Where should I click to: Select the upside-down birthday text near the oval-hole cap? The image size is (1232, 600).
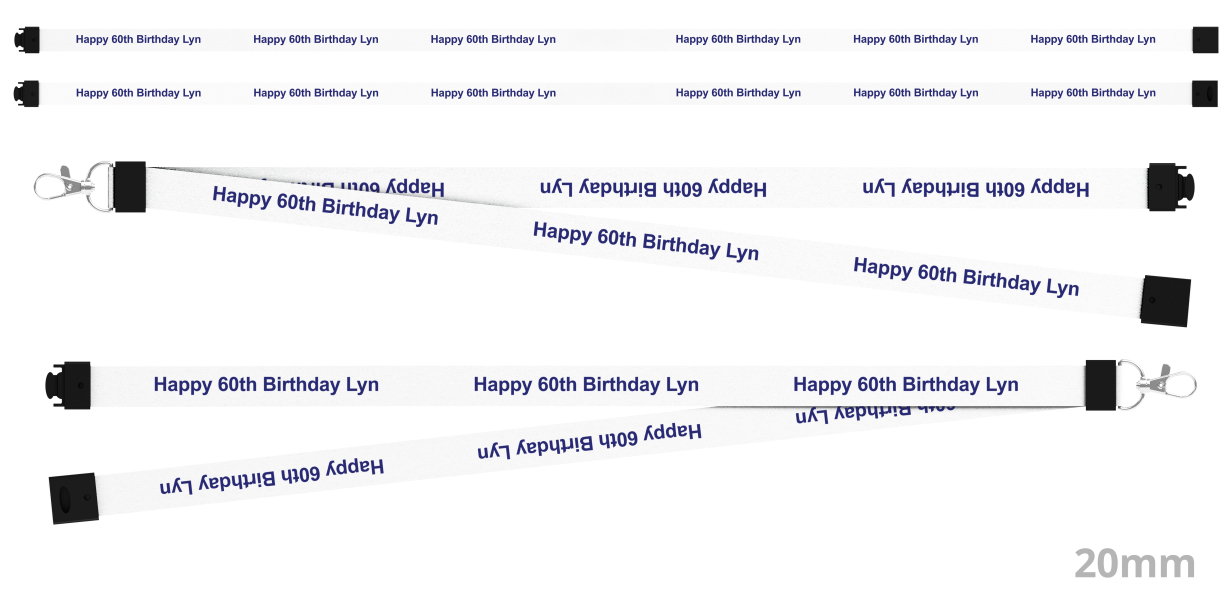pyautogui.click(x=272, y=476)
